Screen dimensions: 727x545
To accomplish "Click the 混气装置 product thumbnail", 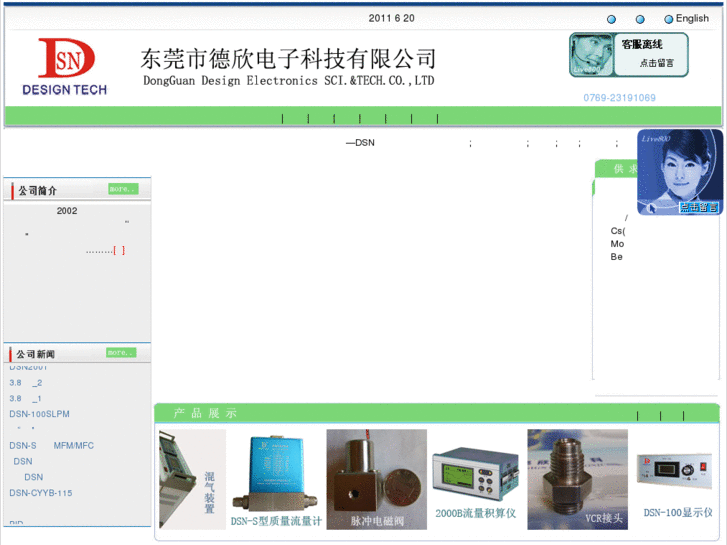I will click(192, 479).
